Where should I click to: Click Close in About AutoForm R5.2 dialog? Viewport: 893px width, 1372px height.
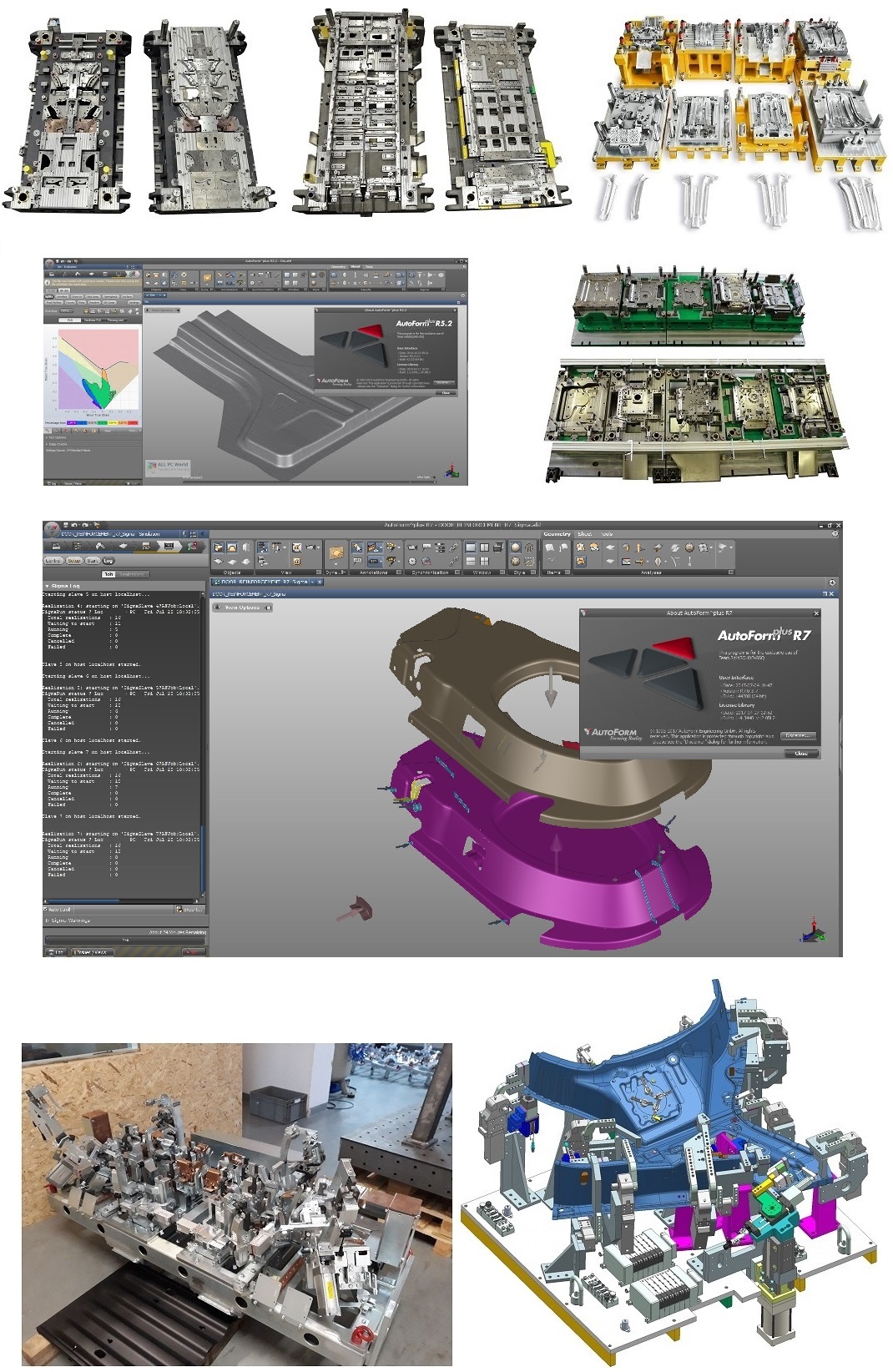(446, 393)
